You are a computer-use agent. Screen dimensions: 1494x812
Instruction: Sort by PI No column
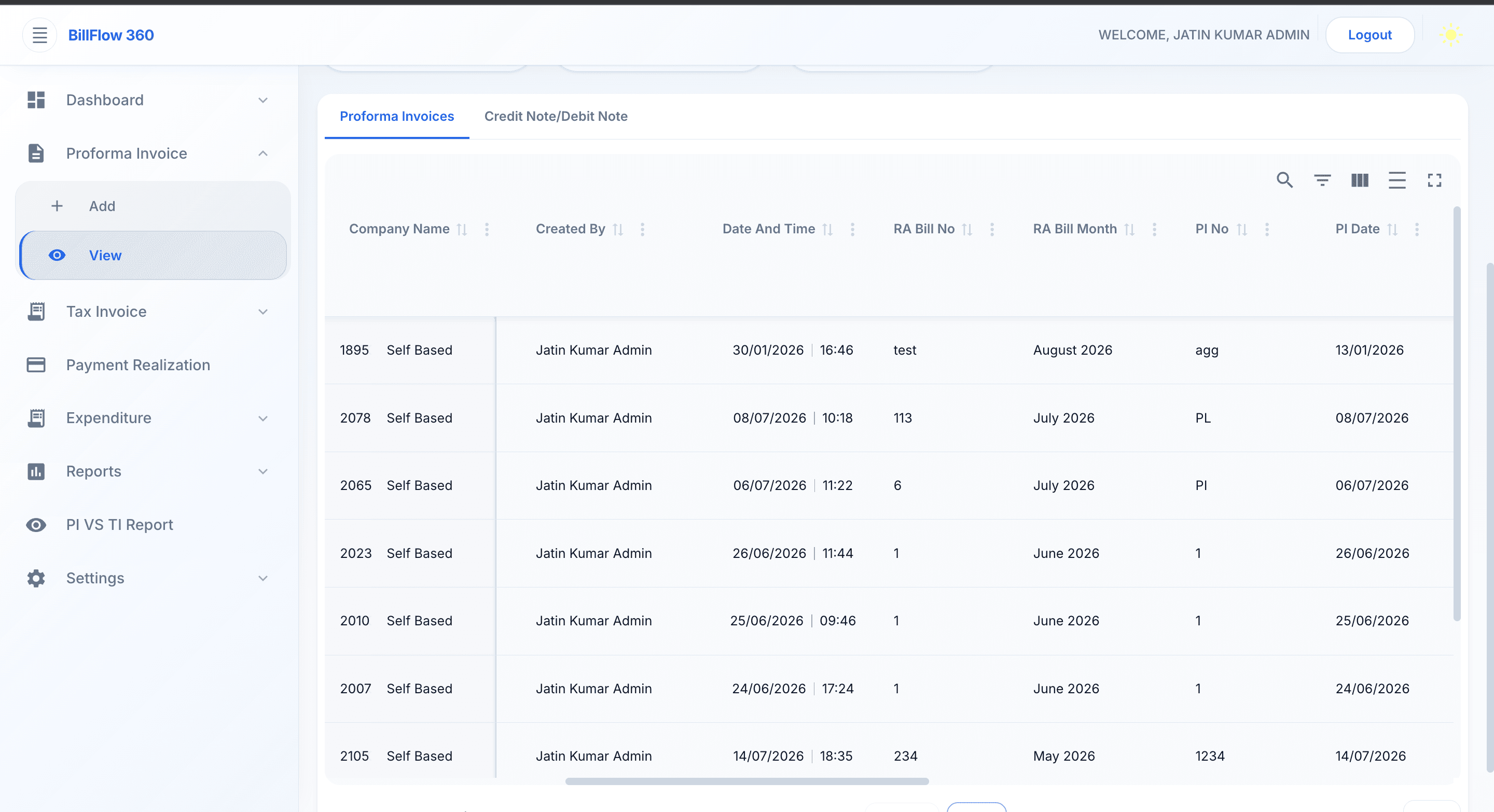coord(1242,230)
